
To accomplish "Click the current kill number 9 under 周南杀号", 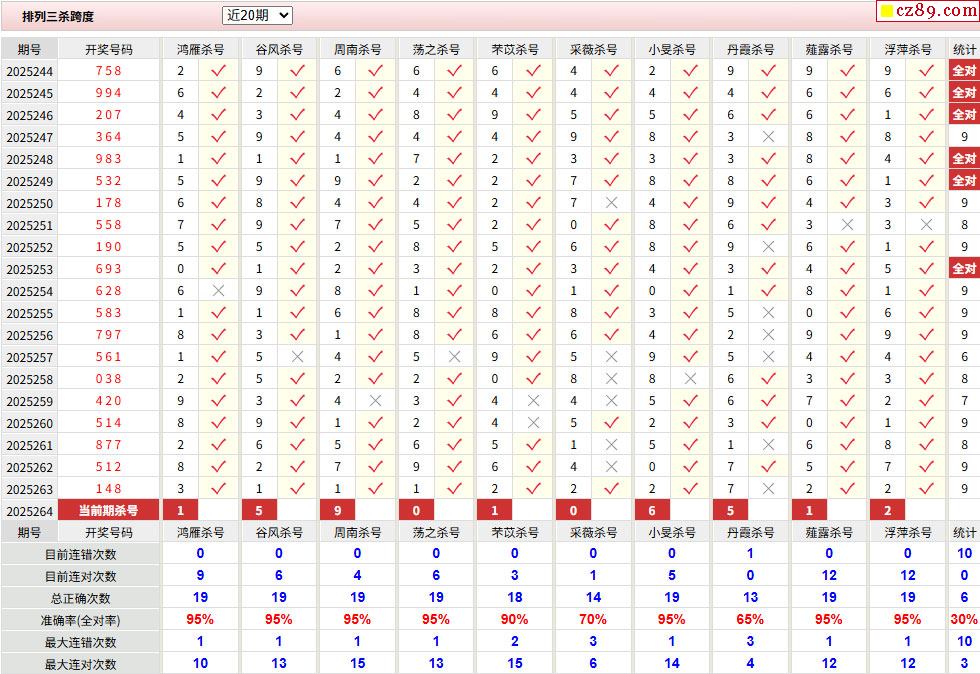I will pyautogui.click(x=337, y=510).
